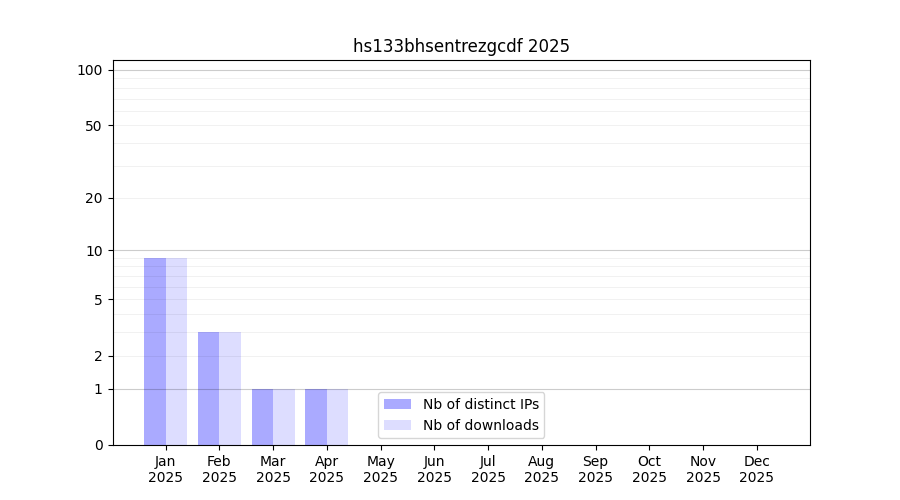Click the January downloads bar
Screen dimensions: 900x500
pyautogui.click(x=176, y=351)
